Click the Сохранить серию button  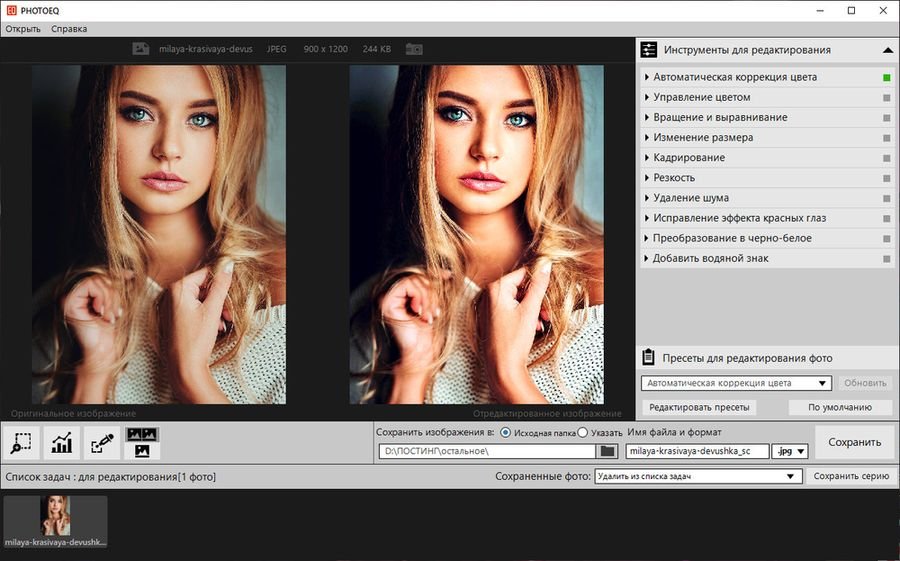click(851, 476)
